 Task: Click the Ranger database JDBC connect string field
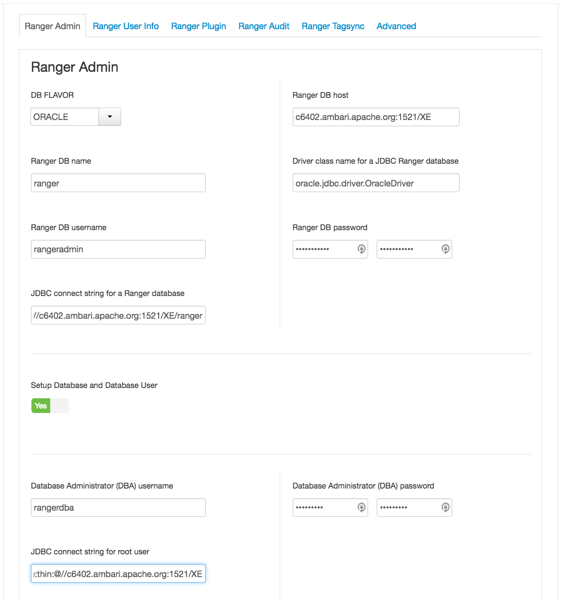click(118, 315)
